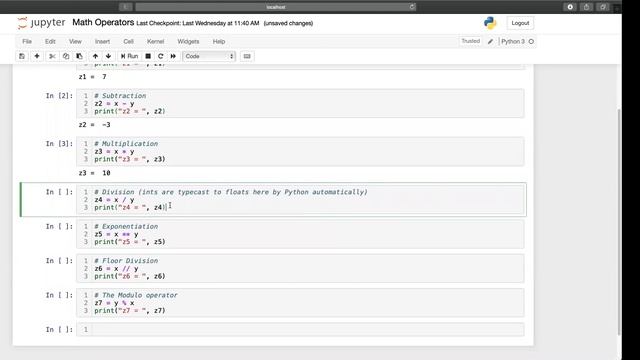The width and height of the screenshot is (640, 360).
Task: Open the Cell menu
Action: pos(129,42)
